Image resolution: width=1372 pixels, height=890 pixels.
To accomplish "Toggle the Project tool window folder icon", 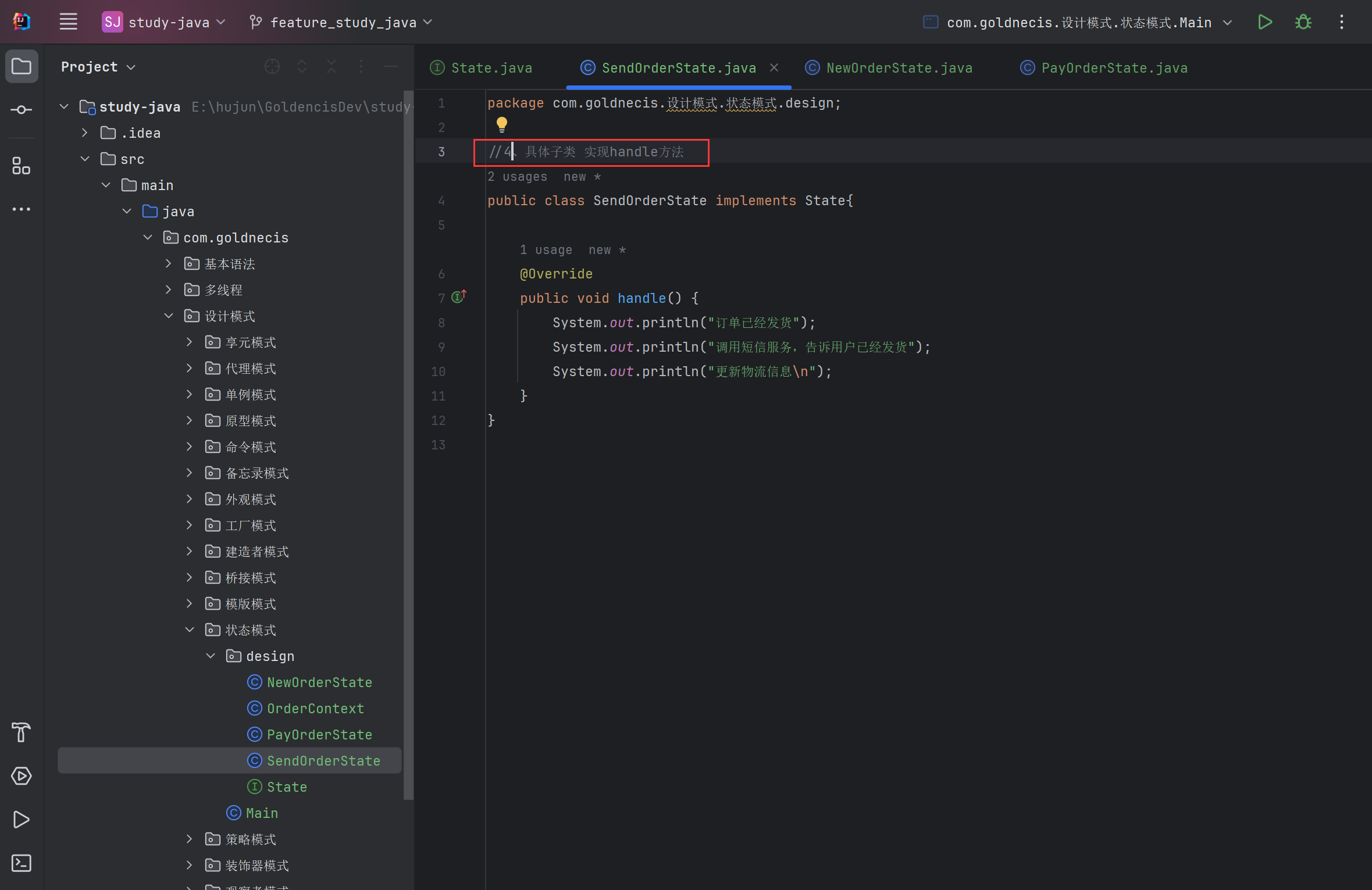I will click(x=22, y=66).
